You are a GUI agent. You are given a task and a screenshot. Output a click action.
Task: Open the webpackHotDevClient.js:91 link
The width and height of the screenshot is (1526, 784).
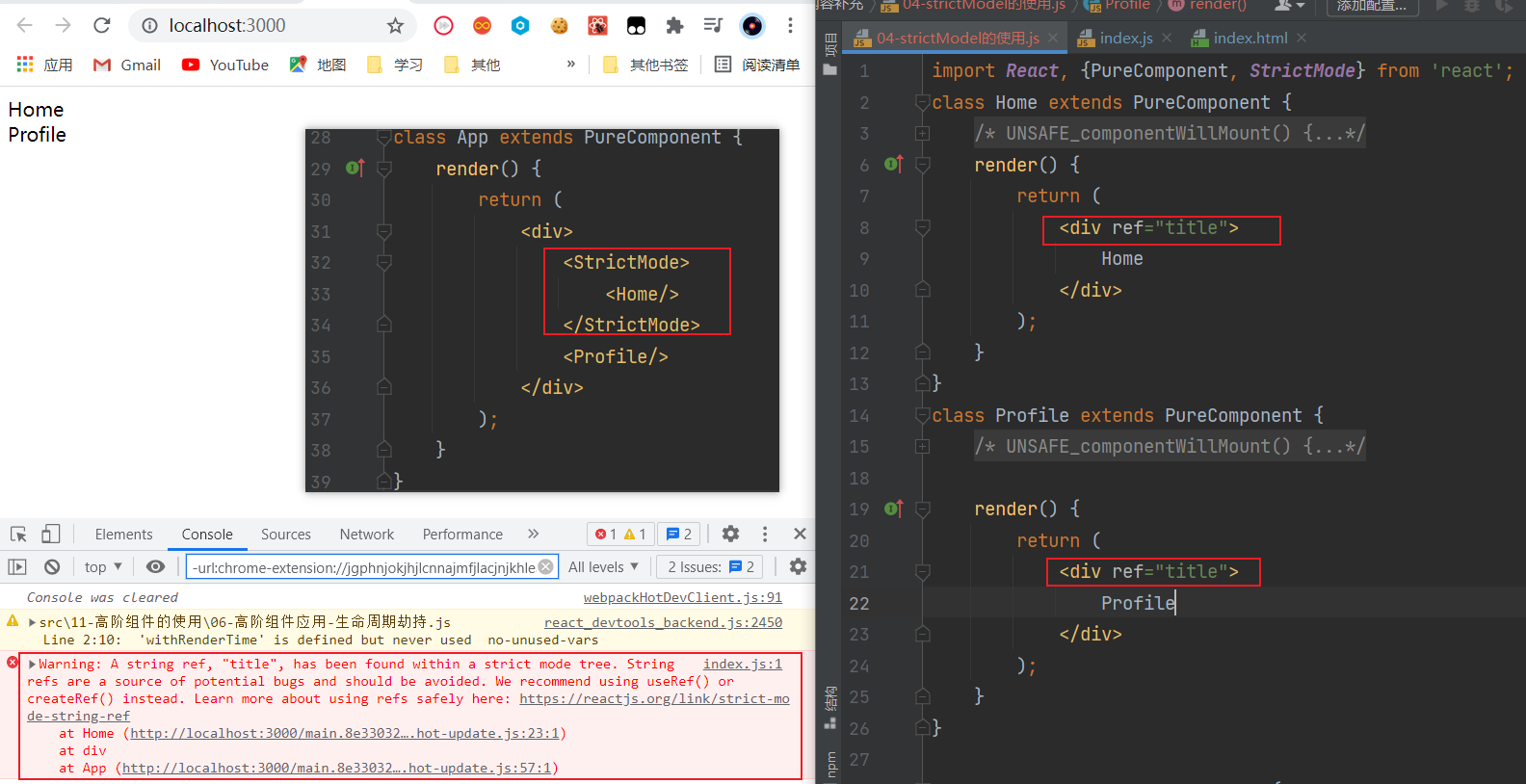click(x=683, y=598)
